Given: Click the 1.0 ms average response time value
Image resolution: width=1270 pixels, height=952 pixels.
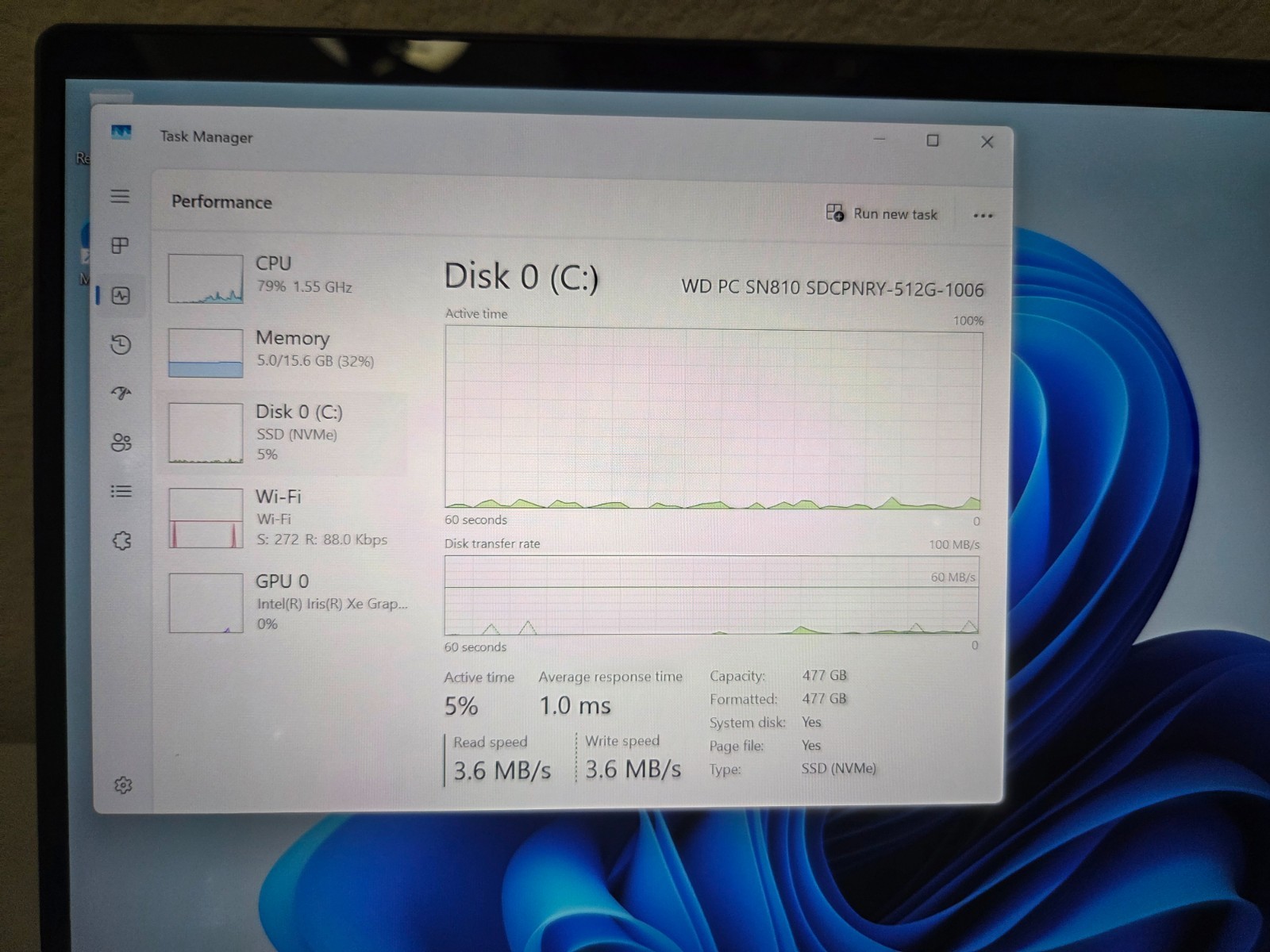Looking at the screenshot, I should coord(575,705).
